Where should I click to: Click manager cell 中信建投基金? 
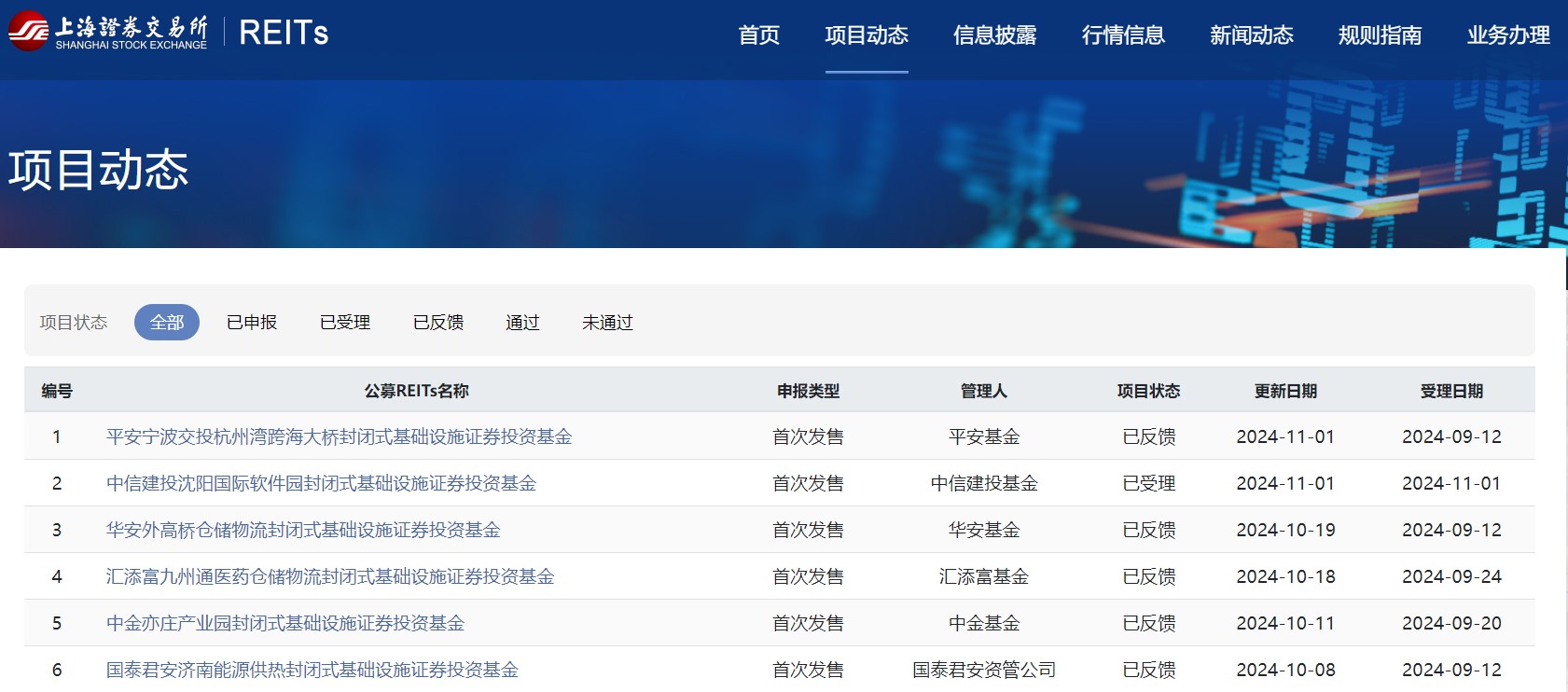click(984, 483)
